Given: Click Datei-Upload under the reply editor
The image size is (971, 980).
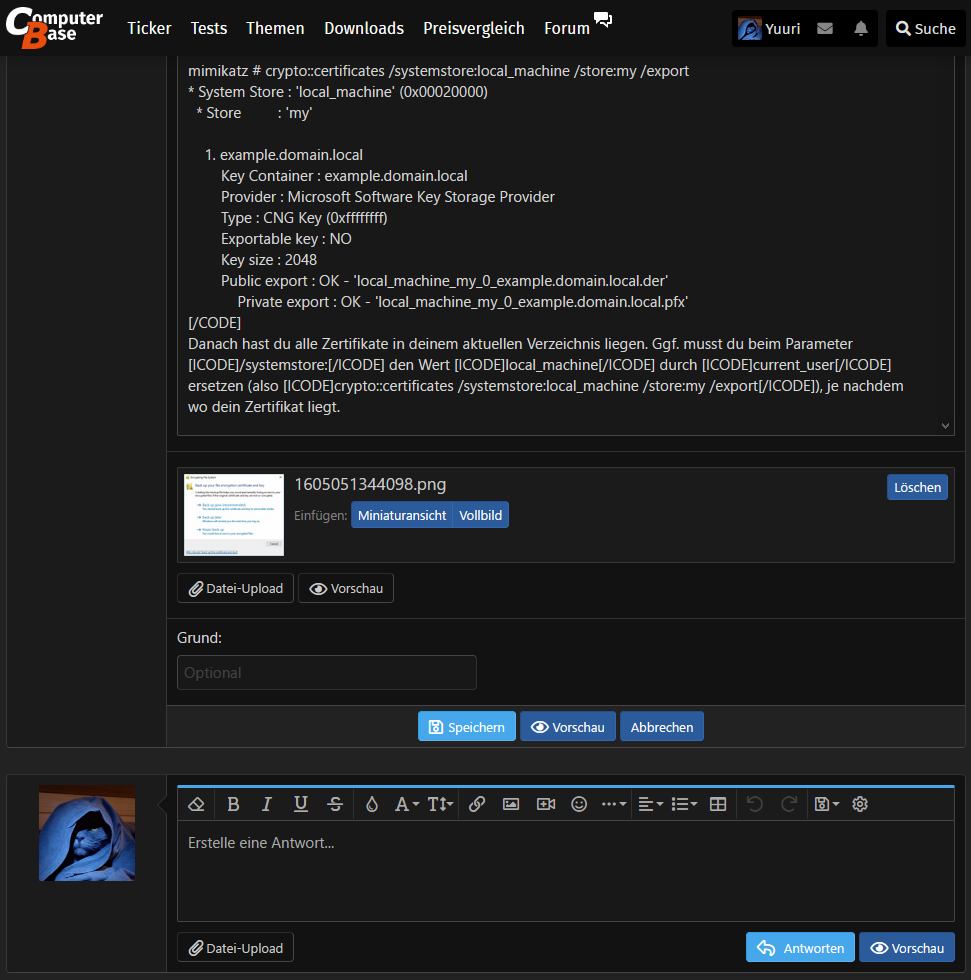Looking at the screenshot, I should 236,948.
